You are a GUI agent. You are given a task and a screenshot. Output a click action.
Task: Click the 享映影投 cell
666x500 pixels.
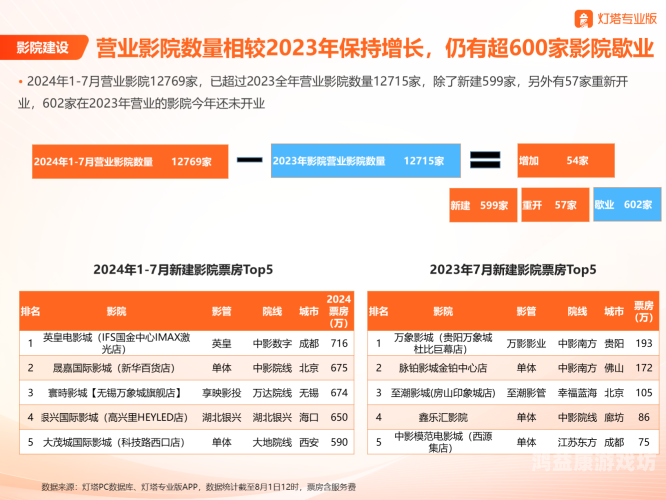(222, 393)
